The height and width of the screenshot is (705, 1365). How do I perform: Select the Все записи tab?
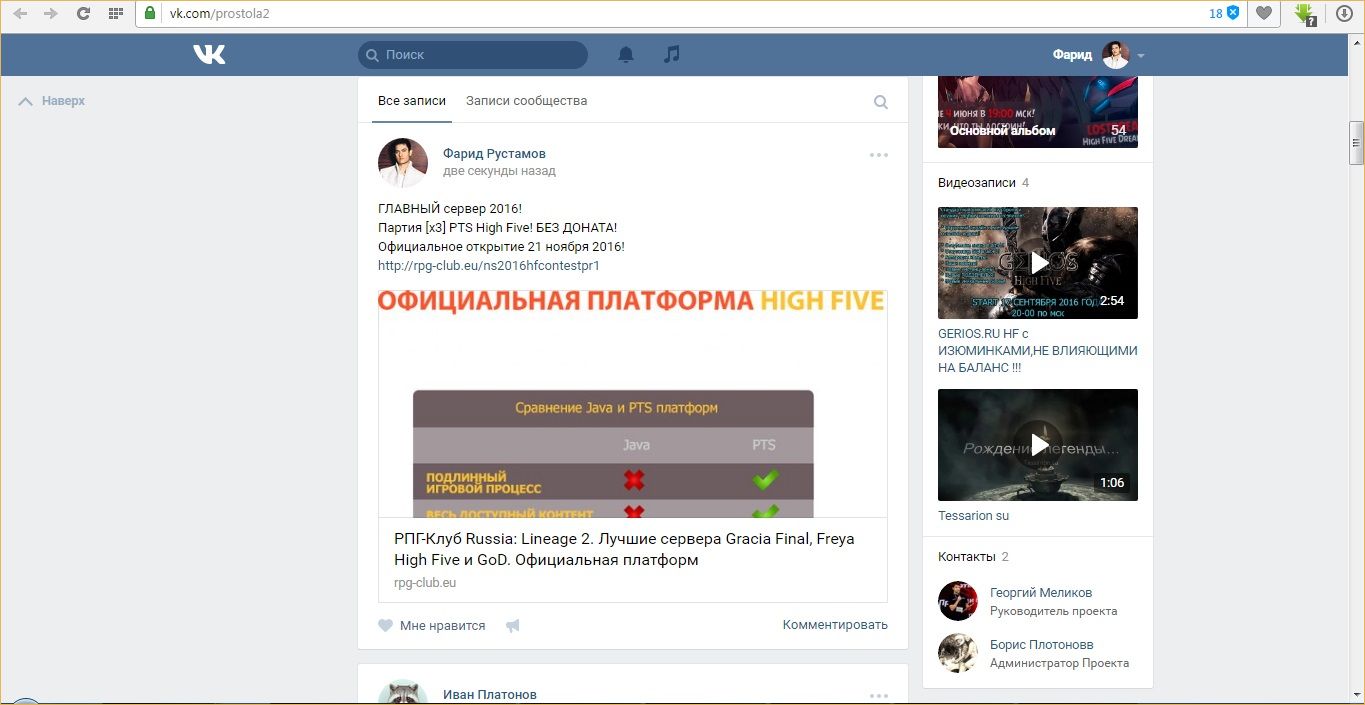pos(412,101)
